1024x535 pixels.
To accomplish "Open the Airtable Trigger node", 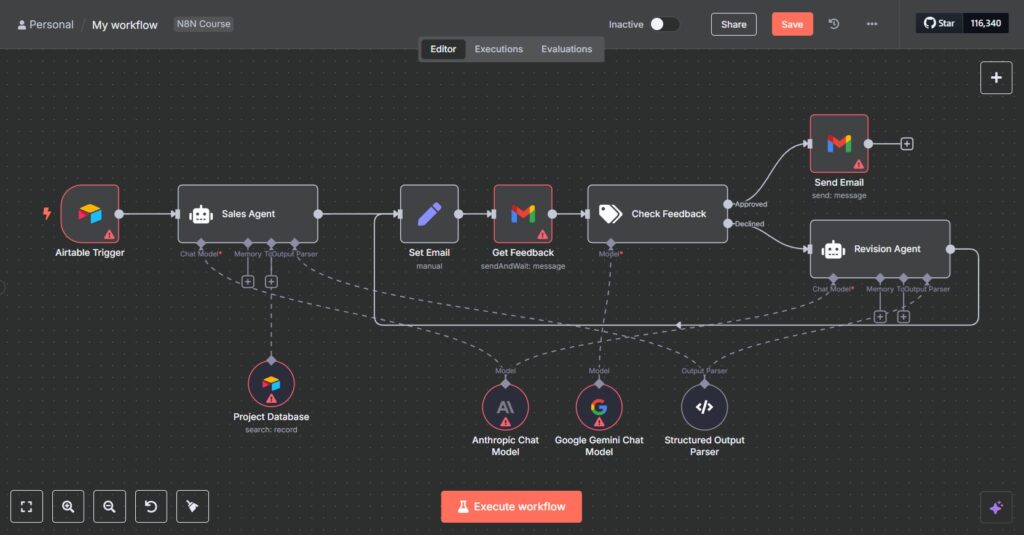I will [x=90, y=214].
